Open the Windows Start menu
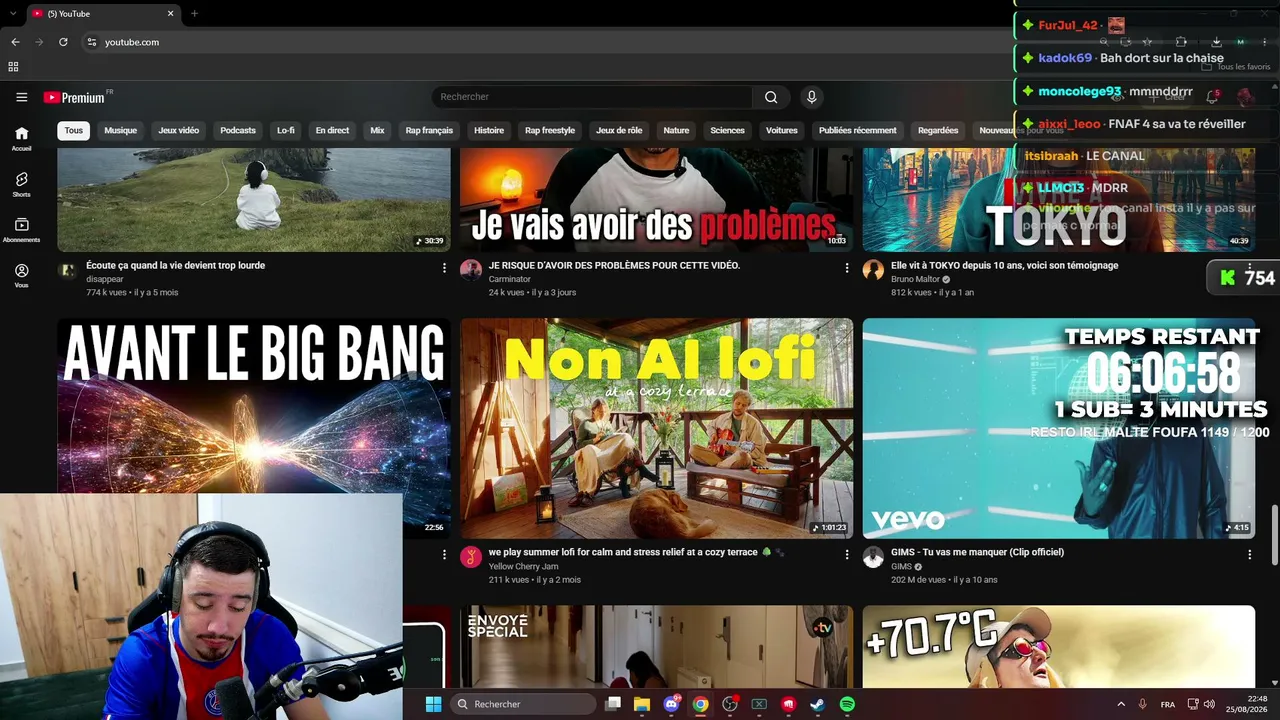This screenshot has width=1280, height=720. click(433, 704)
